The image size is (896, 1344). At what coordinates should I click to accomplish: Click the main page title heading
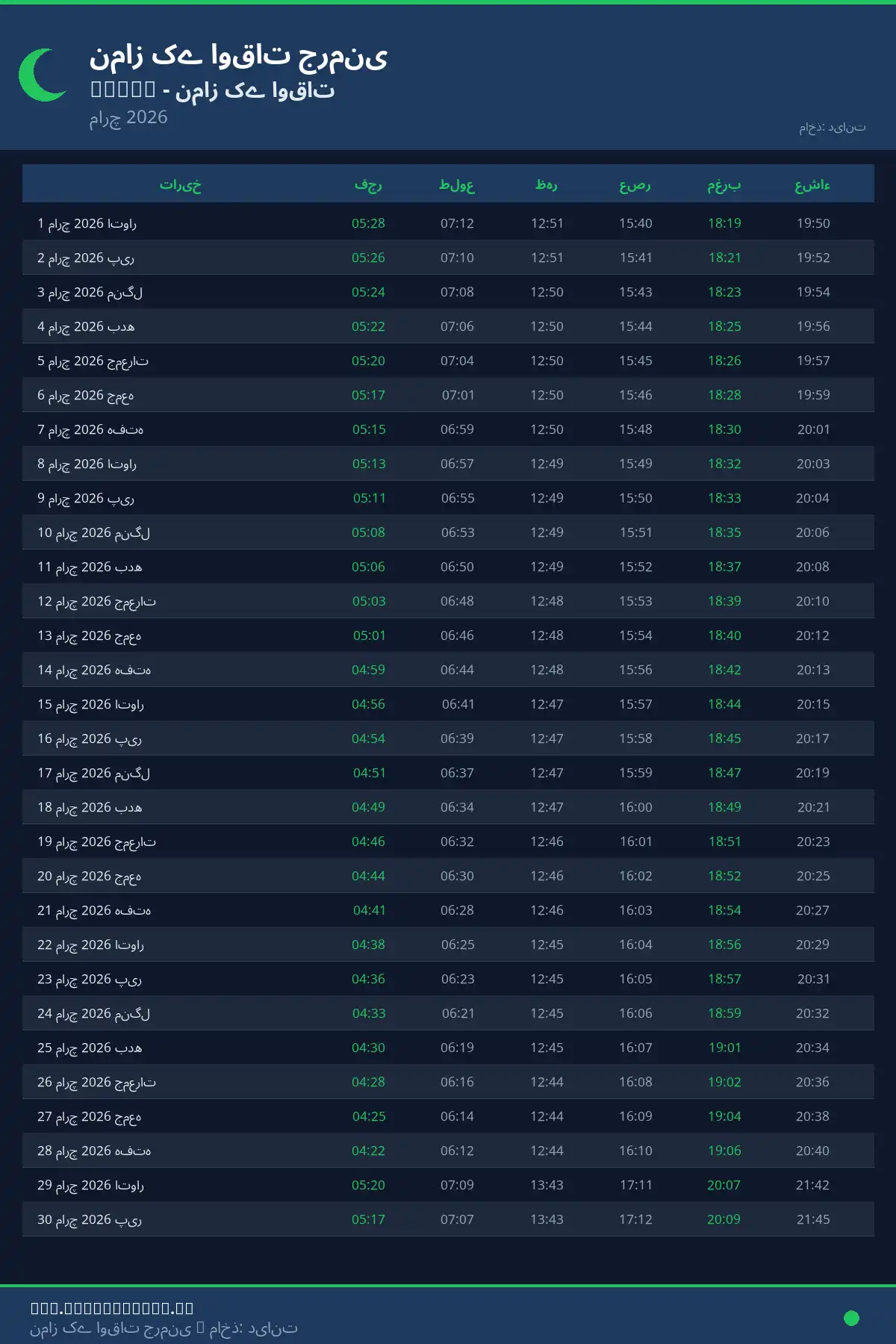[238, 56]
